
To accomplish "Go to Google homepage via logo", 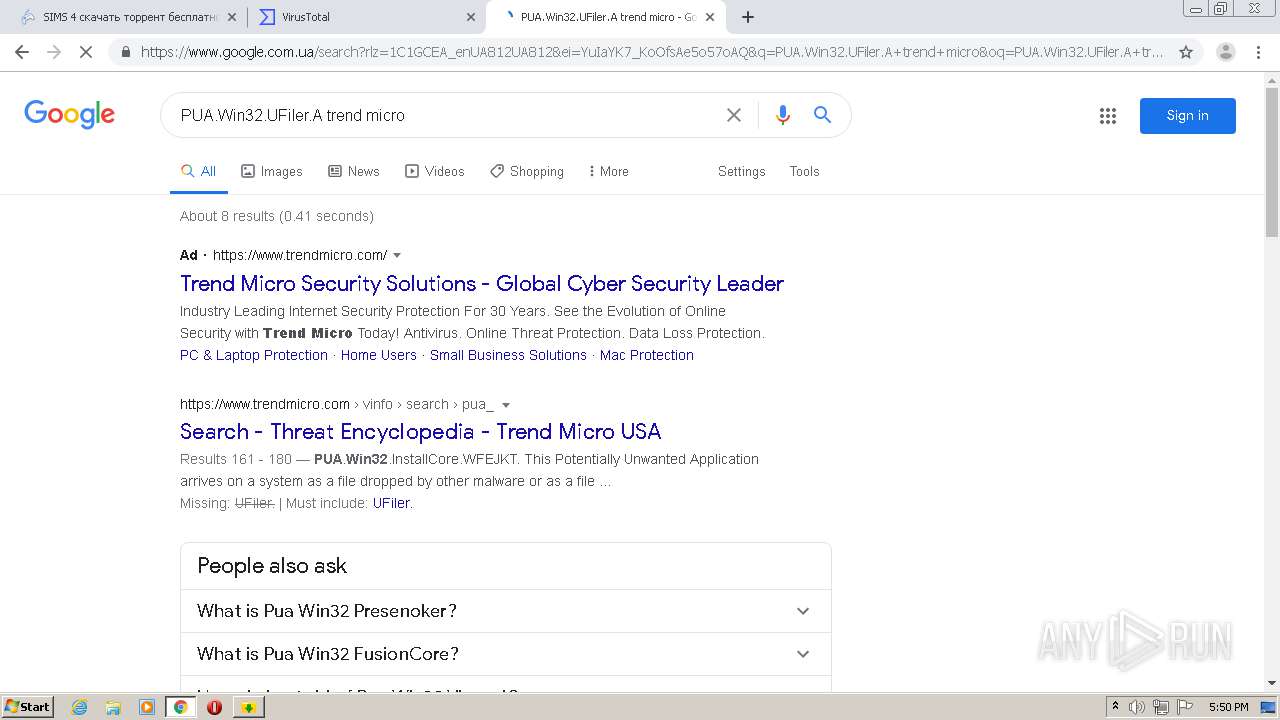I will [70, 114].
